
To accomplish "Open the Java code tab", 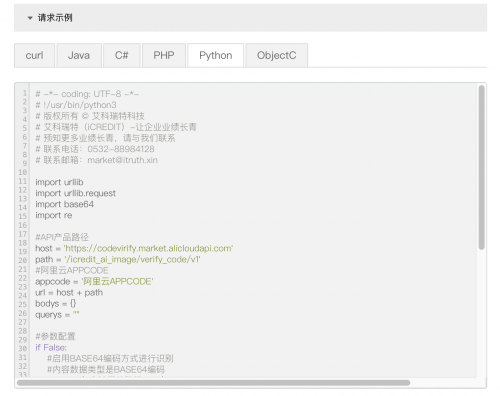I will (x=79, y=55).
